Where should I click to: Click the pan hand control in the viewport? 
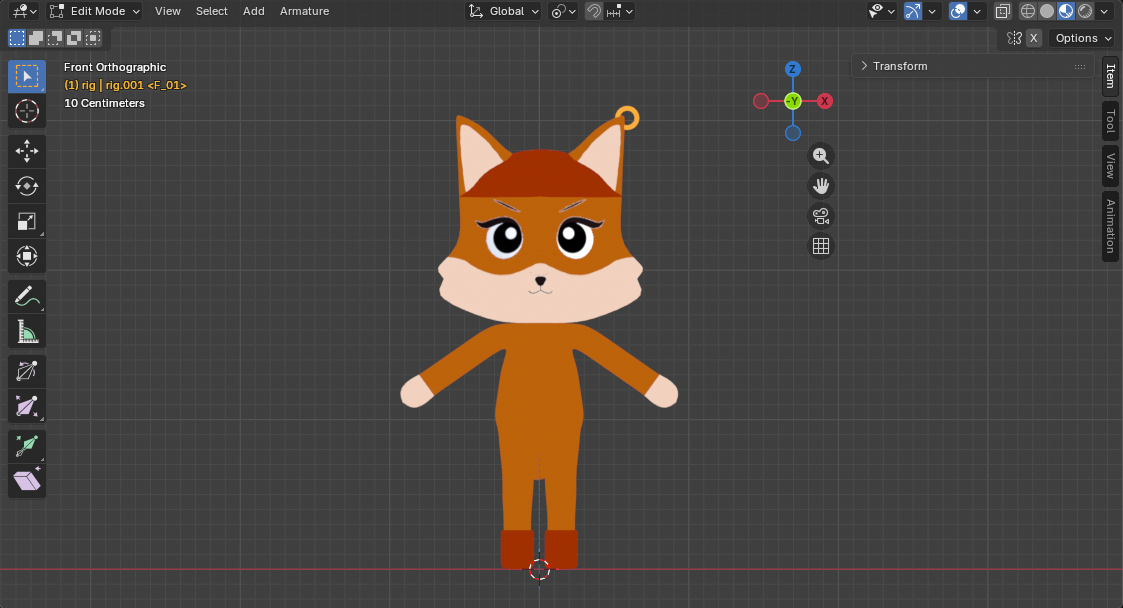[x=820, y=185]
